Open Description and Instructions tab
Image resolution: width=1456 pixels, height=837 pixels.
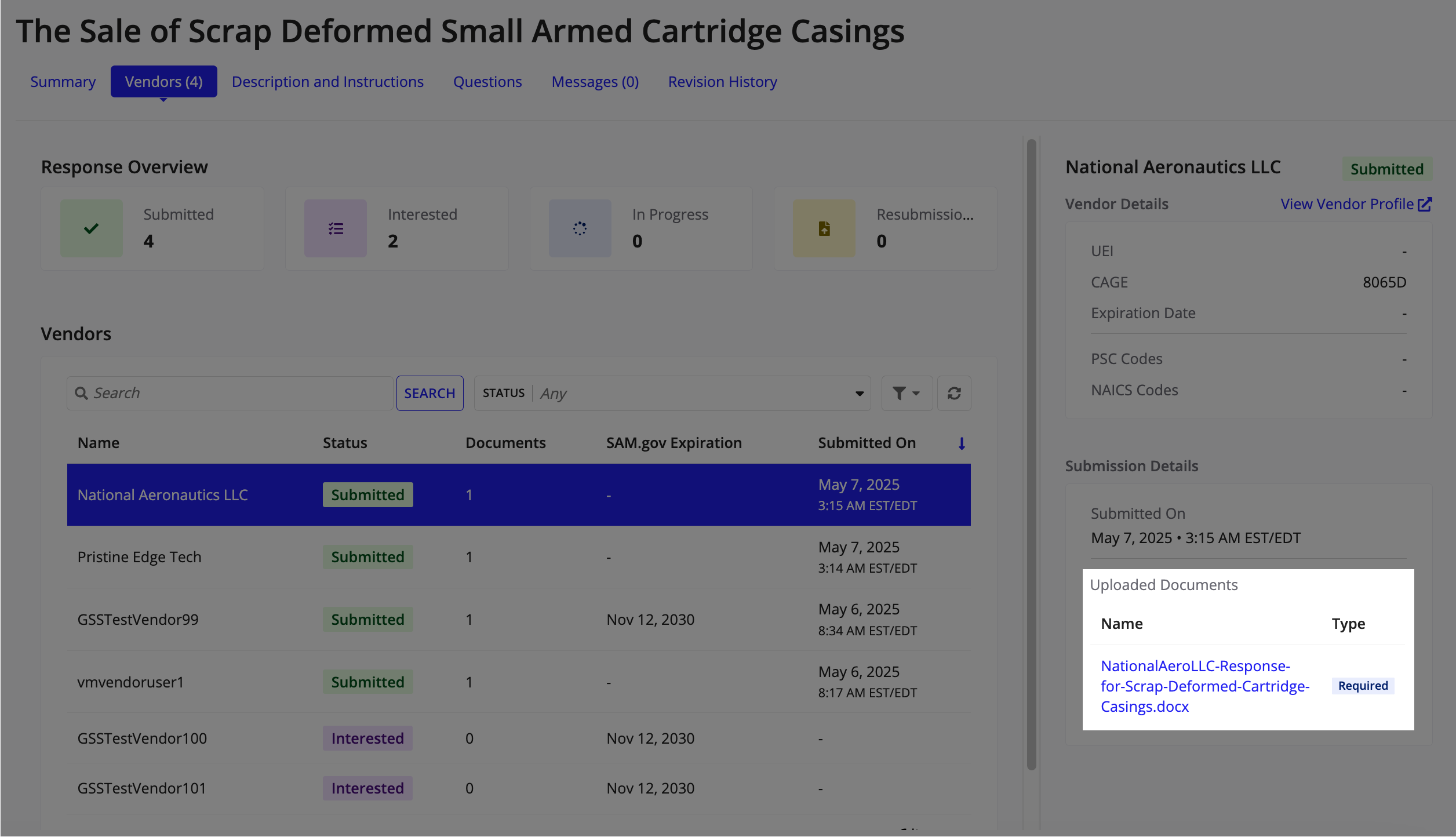tap(327, 82)
